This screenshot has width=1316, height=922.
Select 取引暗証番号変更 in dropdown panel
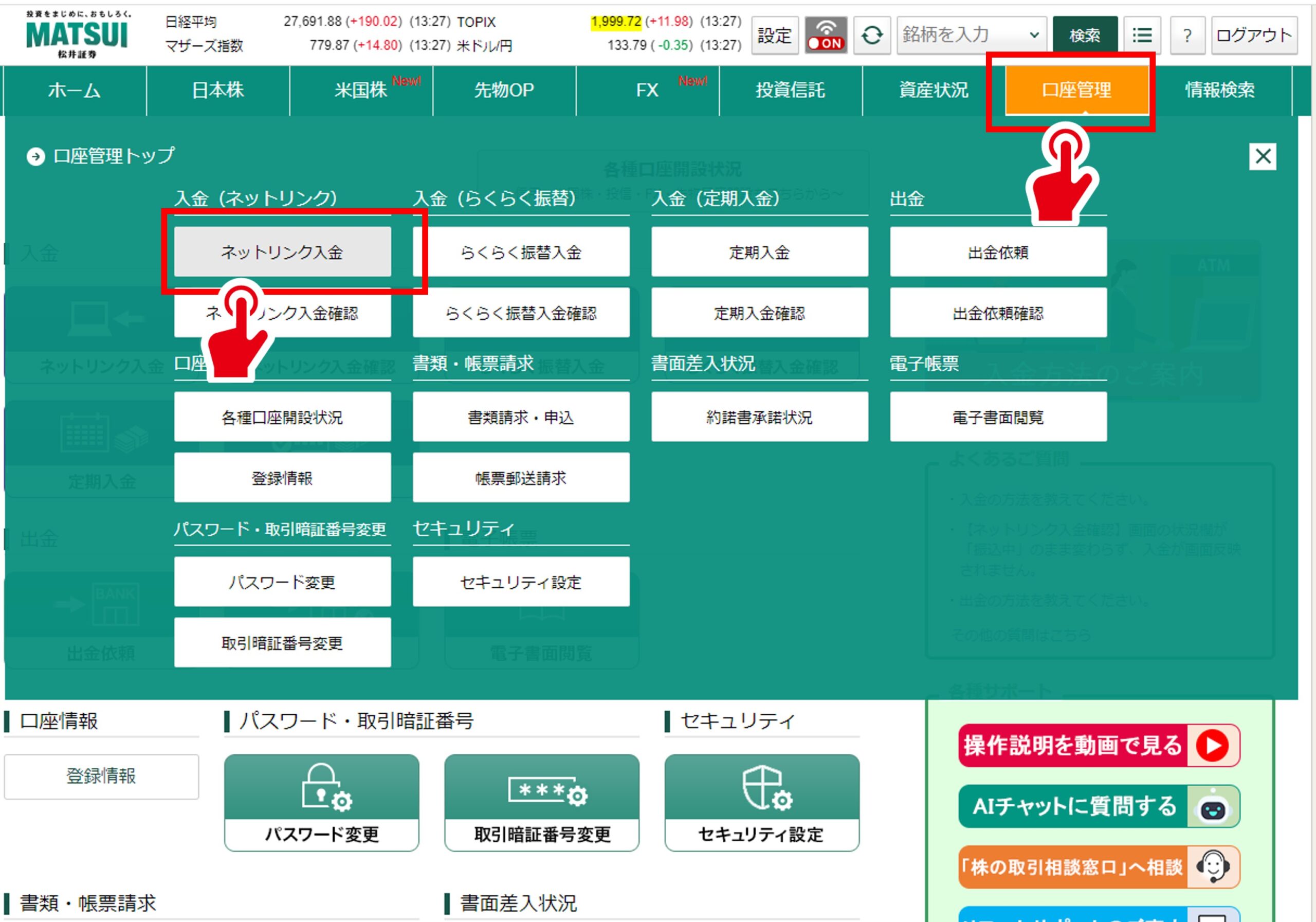(283, 643)
